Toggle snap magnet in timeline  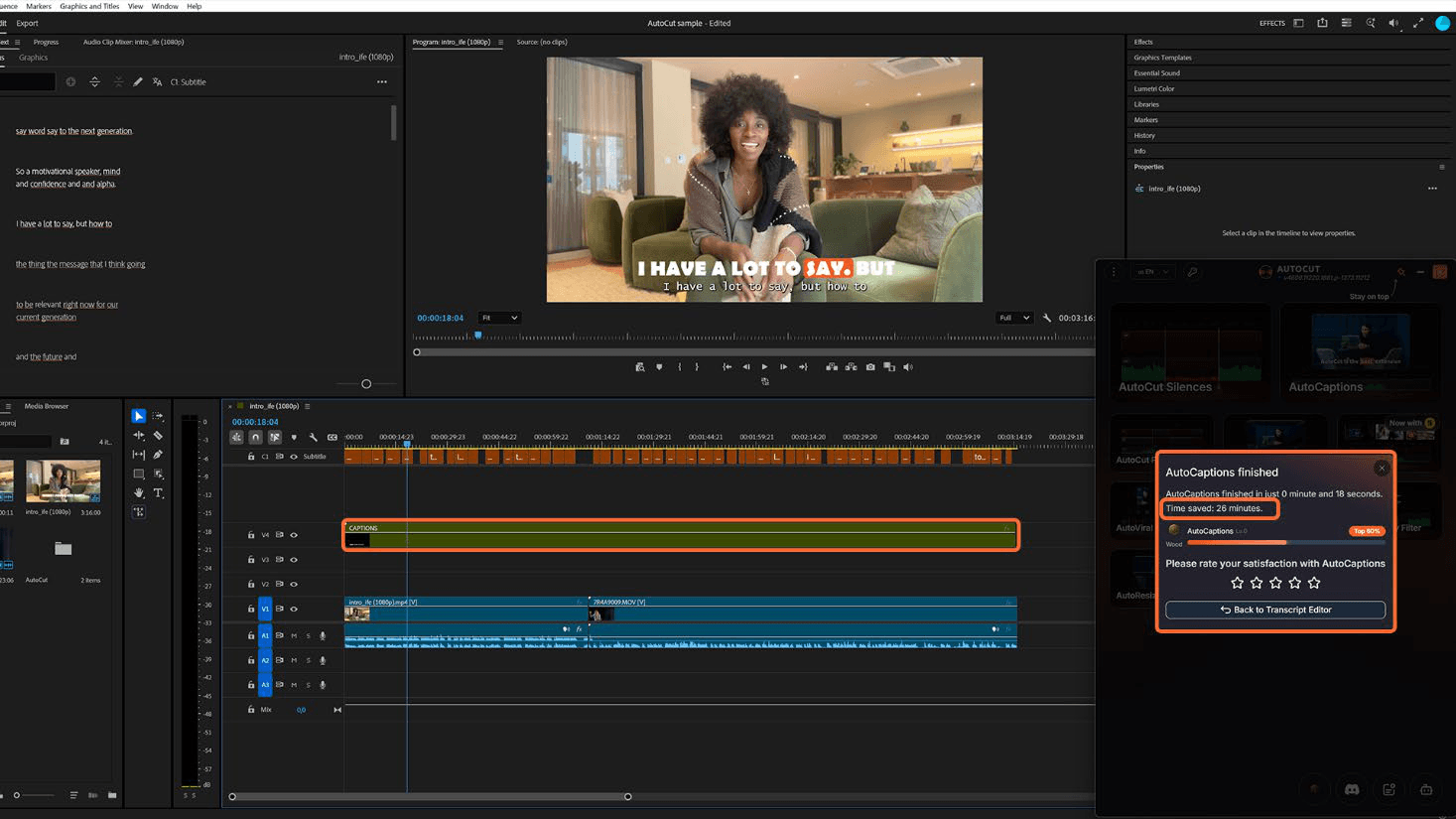tap(255, 437)
